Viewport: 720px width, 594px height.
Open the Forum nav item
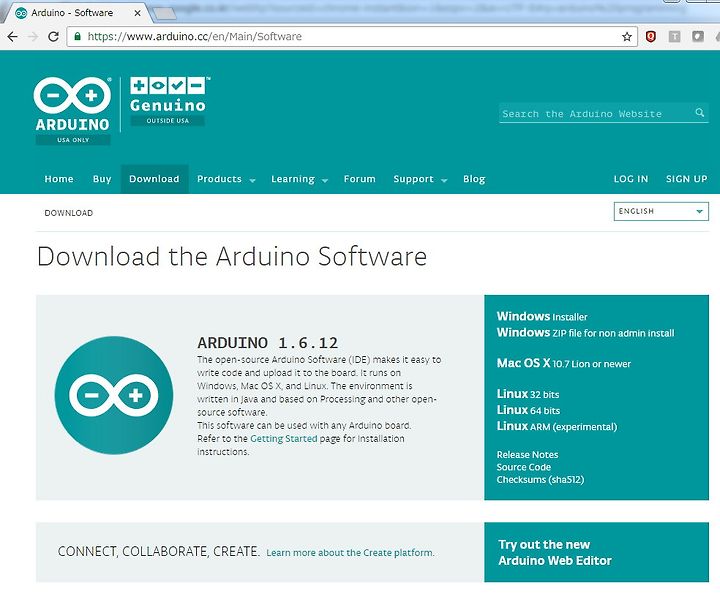[x=360, y=179]
